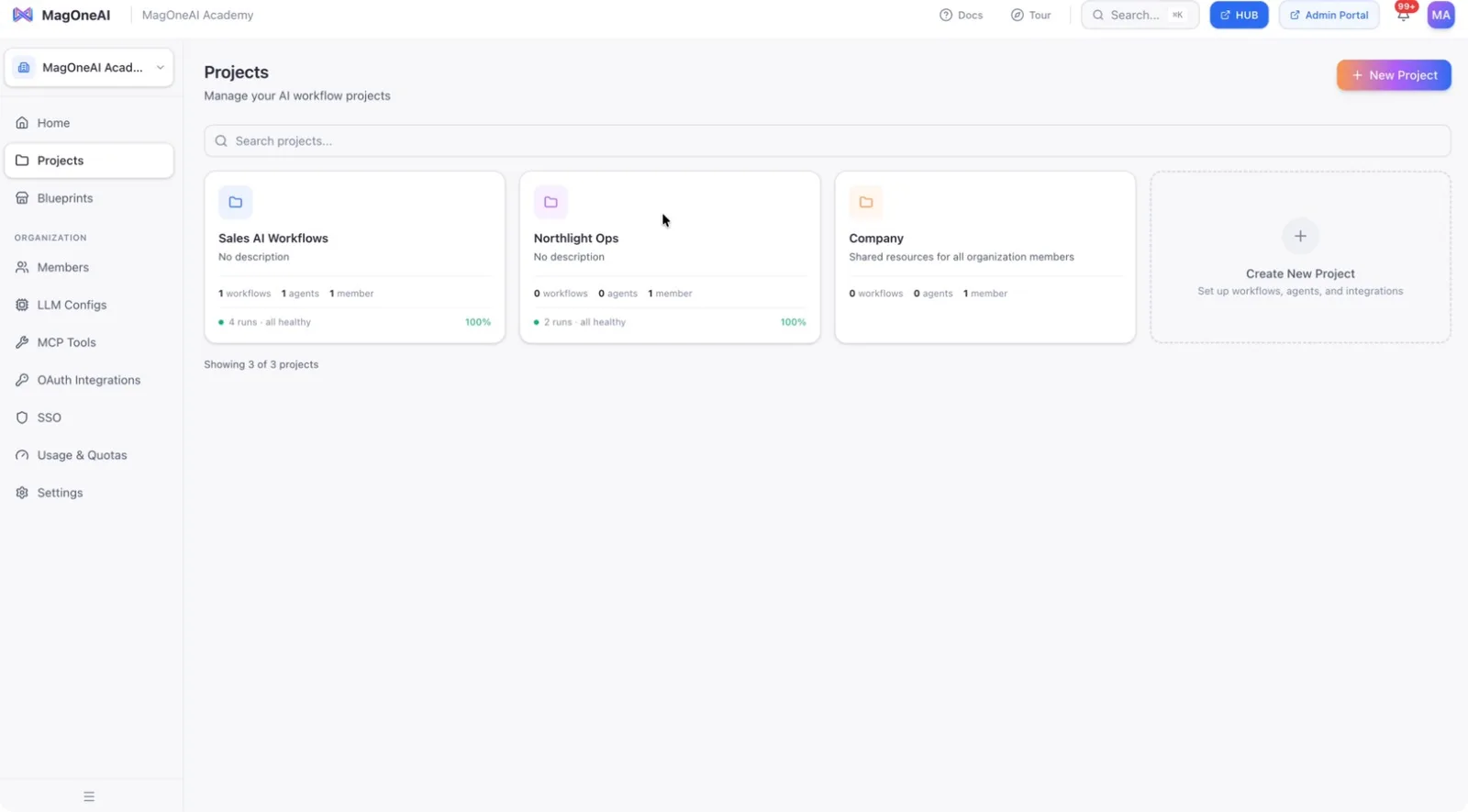The image size is (1468, 812).
Task: Collapse the sidebar with hamburger icon
Action: (89, 796)
